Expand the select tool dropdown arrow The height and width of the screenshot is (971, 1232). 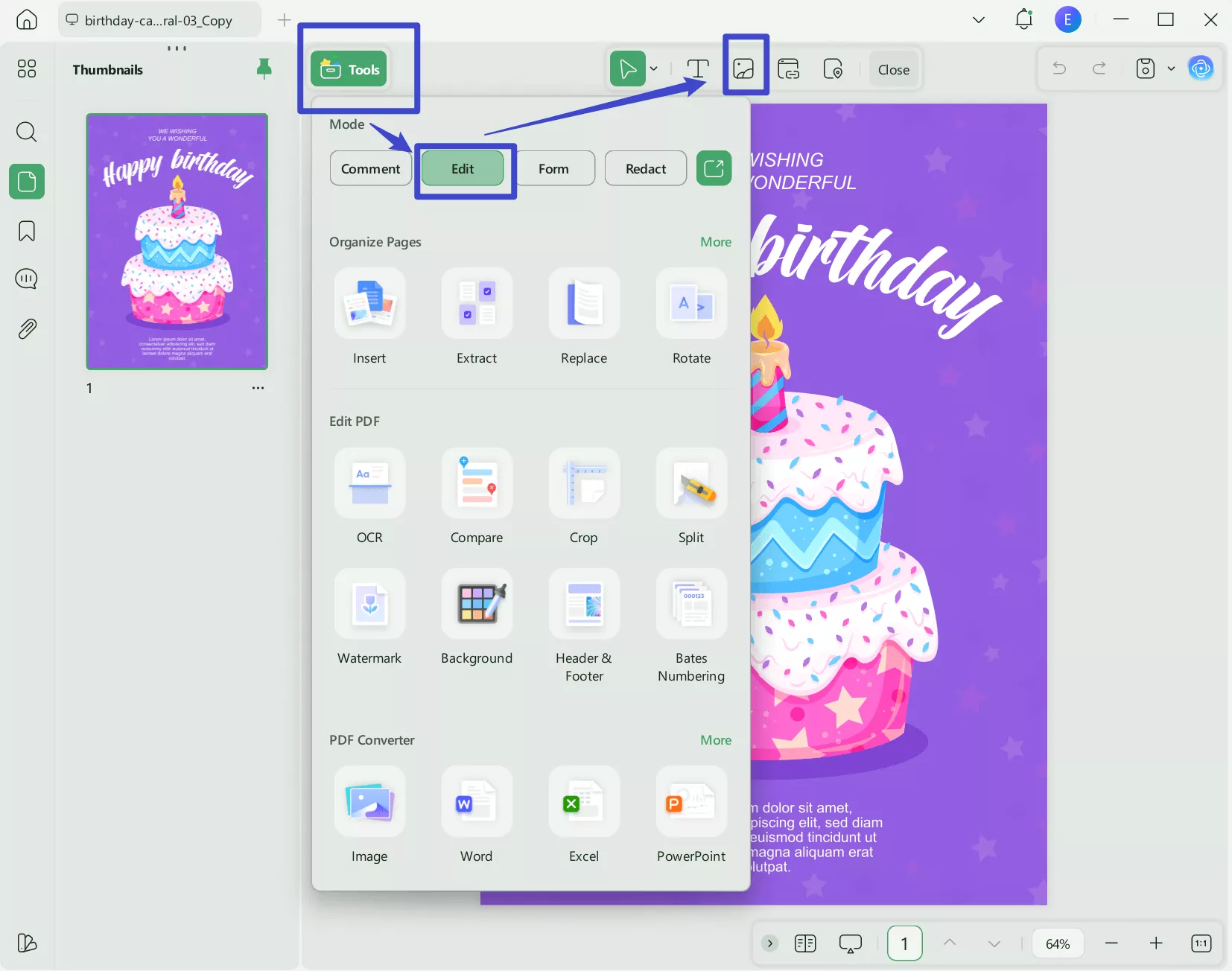654,69
